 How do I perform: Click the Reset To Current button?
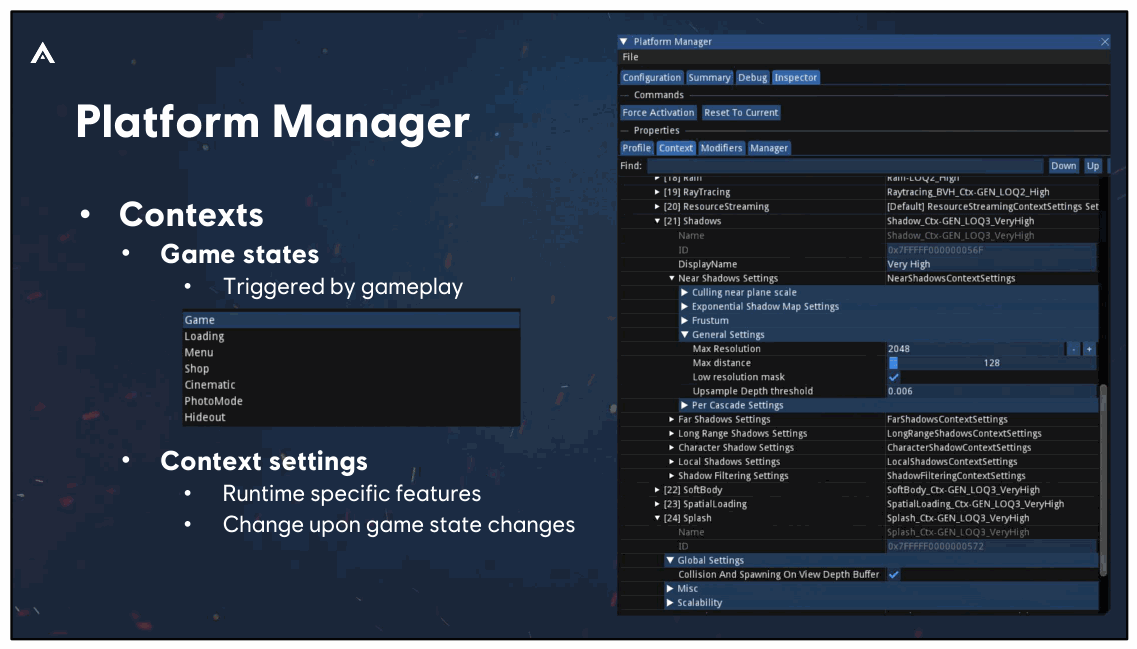click(x=741, y=112)
